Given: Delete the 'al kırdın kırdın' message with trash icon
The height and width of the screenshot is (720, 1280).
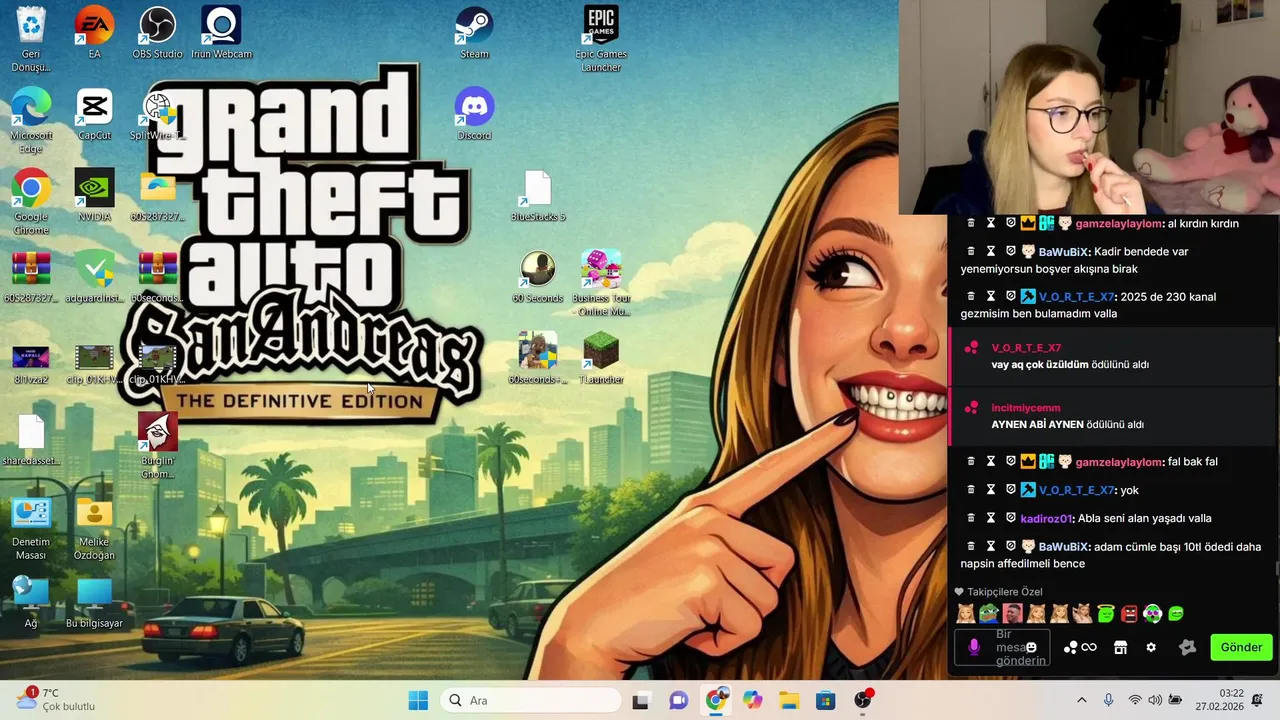Looking at the screenshot, I should (970, 223).
